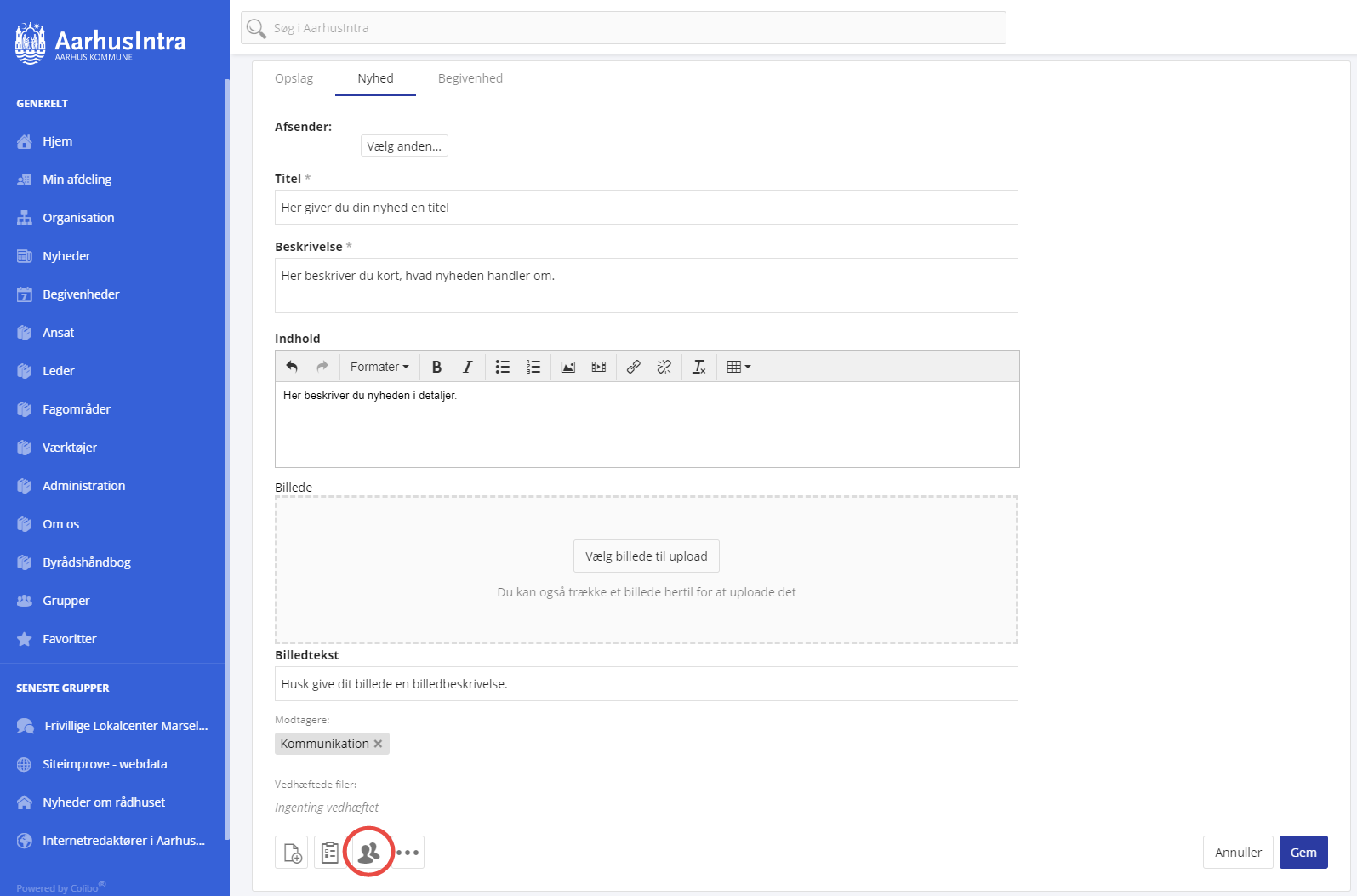Screen dimensions: 1357x896
Task: Insert a numbered list
Action: (533, 367)
